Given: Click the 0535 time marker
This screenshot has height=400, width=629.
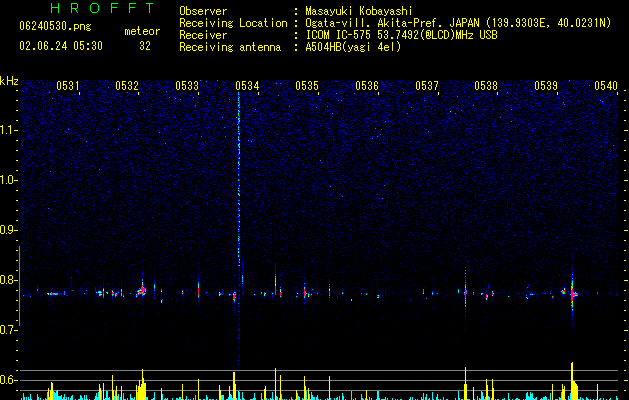Looking at the screenshot, I should tap(307, 86).
